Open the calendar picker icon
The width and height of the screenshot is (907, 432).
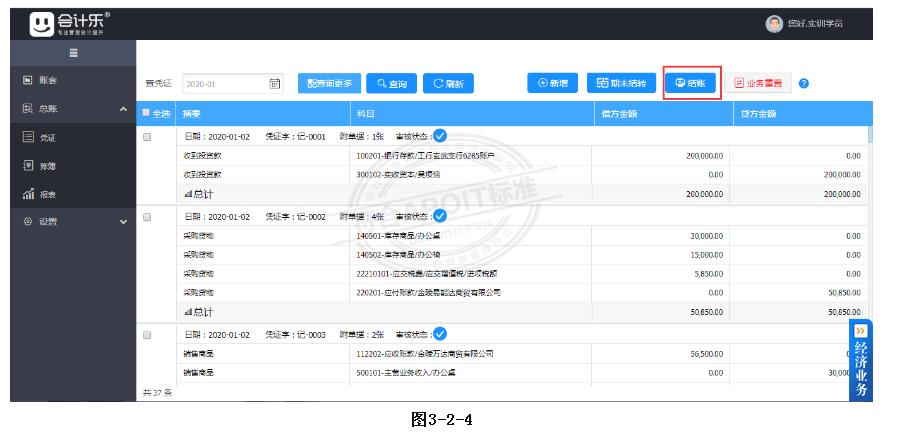(275, 84)
